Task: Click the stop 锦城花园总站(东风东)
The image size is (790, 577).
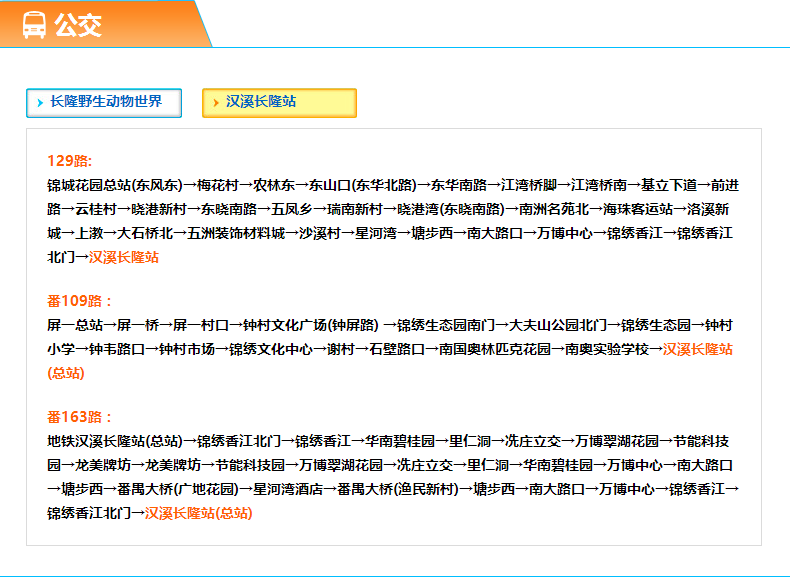Action: coord(115,185)
